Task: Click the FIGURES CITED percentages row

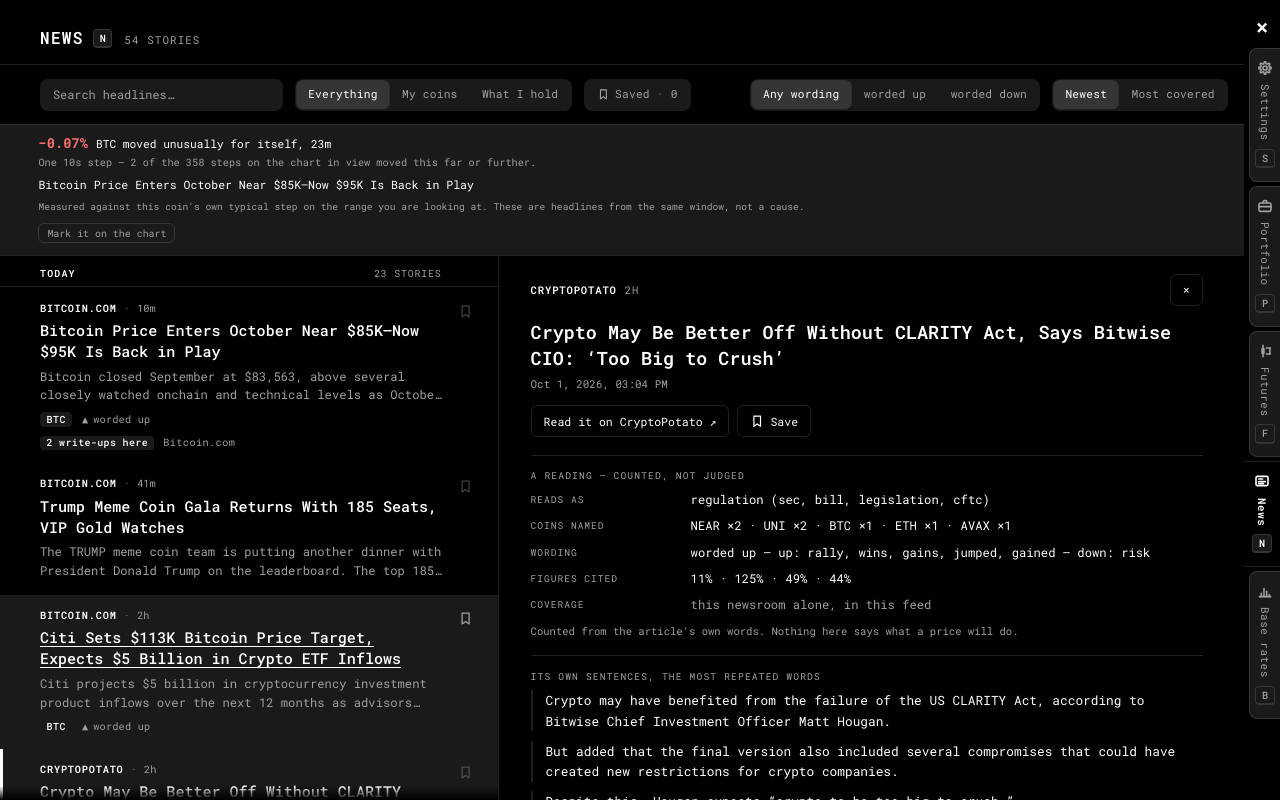Action: (770, 579)
